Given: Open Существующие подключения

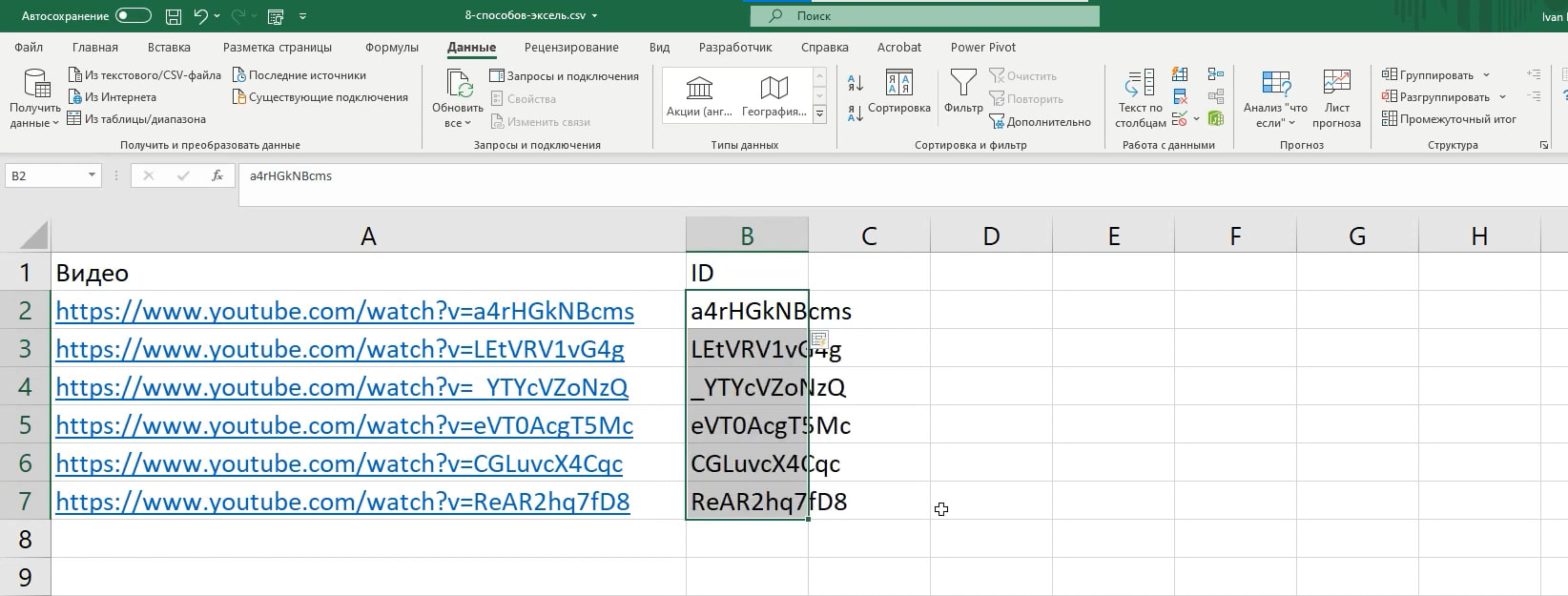Looking at the screenshot, I should click(x=320, y=97).
